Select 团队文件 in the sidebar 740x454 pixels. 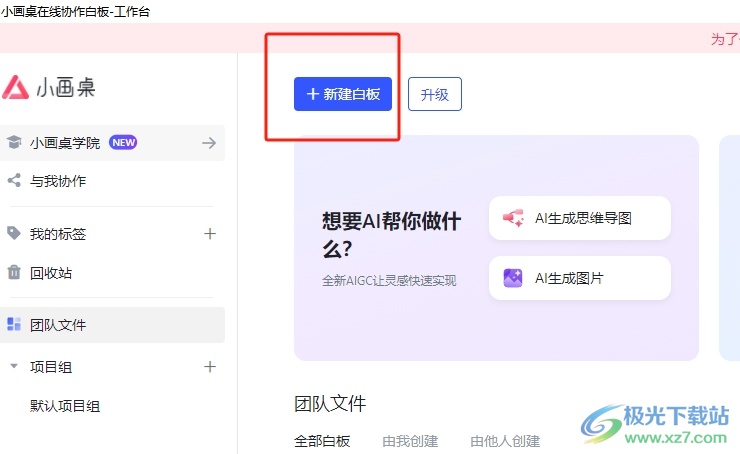(112, 325)
